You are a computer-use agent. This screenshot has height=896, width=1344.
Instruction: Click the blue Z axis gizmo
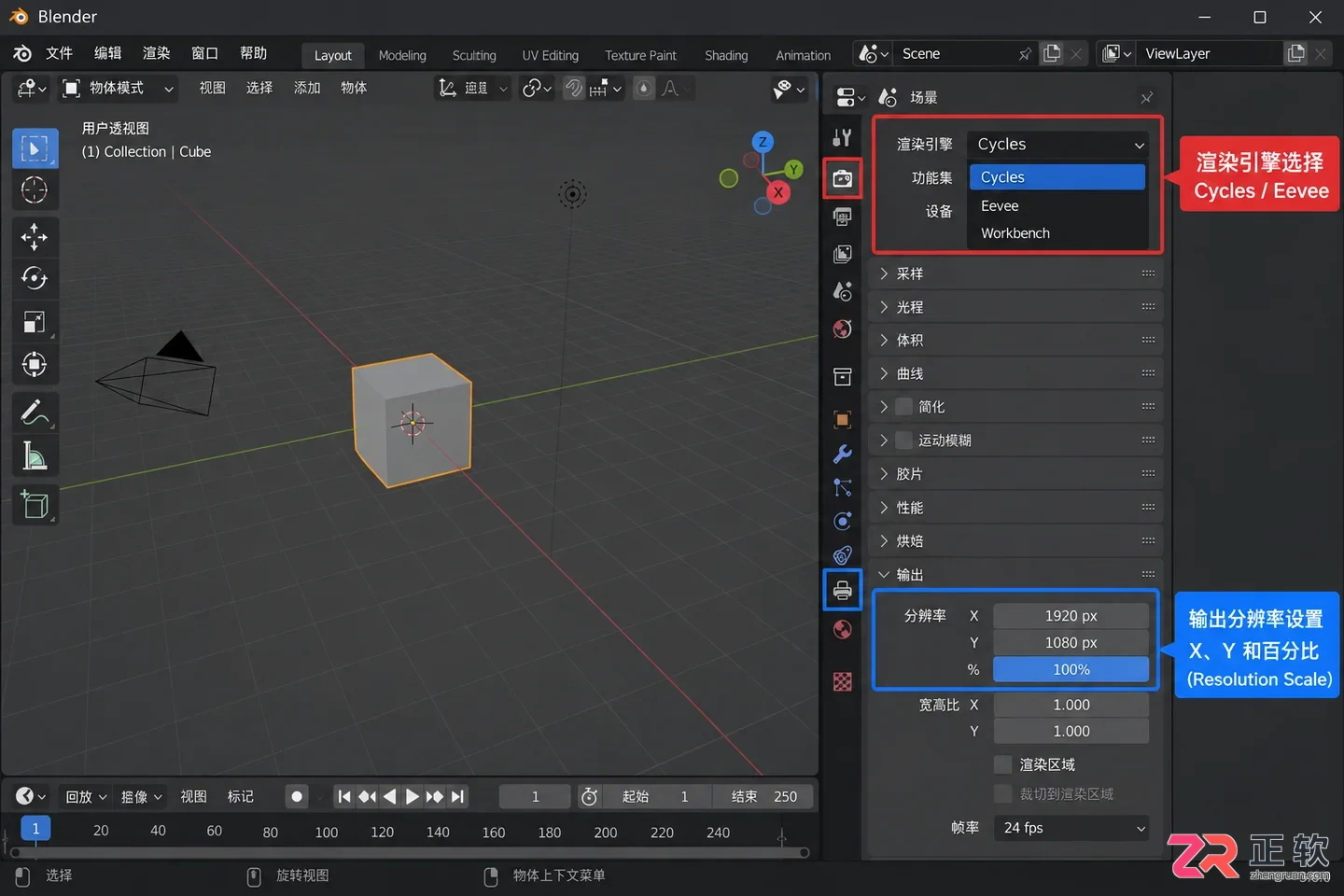coord(763,142)
